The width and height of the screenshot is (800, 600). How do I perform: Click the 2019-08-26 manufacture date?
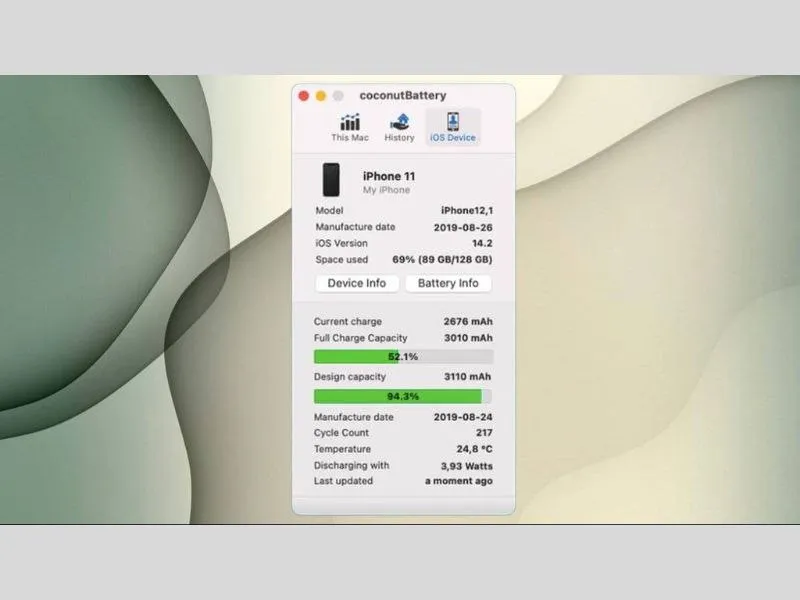(x=463, y=228)
